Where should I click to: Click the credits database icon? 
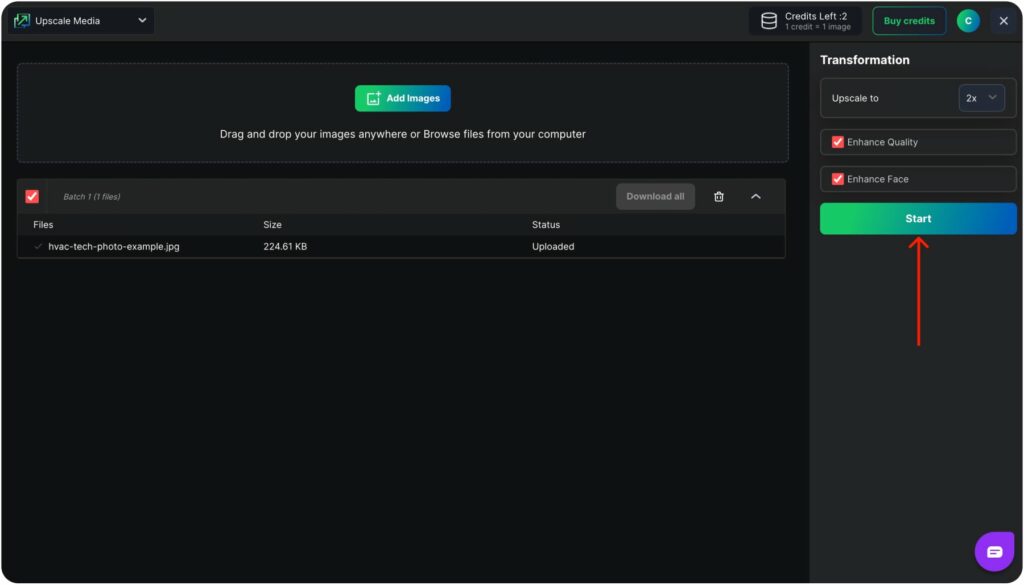[769, 21]
